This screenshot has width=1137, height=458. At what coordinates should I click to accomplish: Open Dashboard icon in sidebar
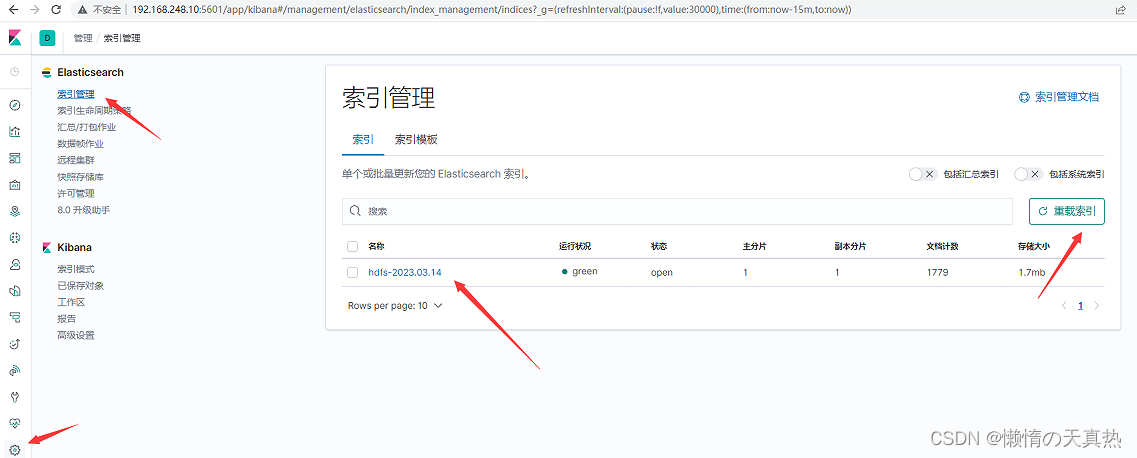click(15, 158)
